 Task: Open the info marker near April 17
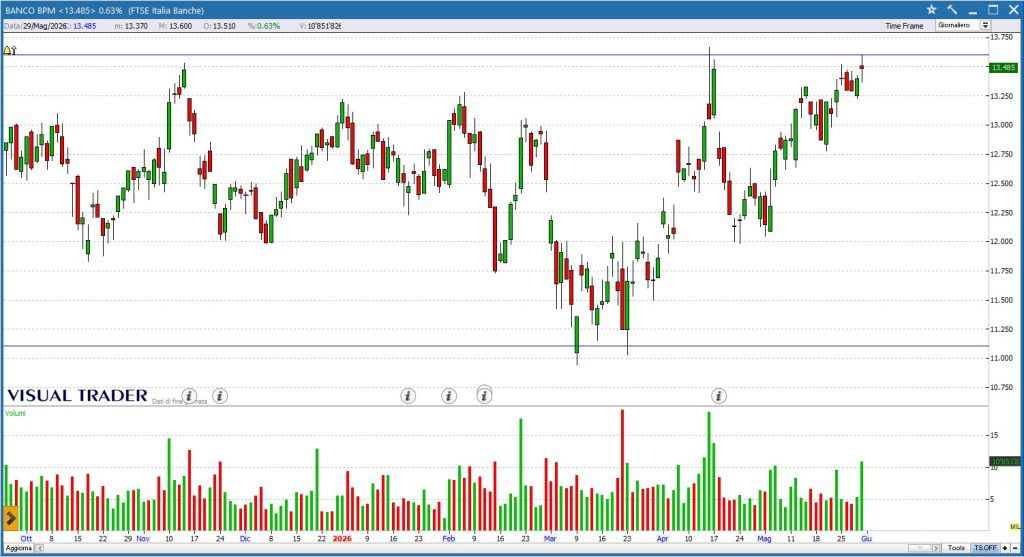[718, 396]
